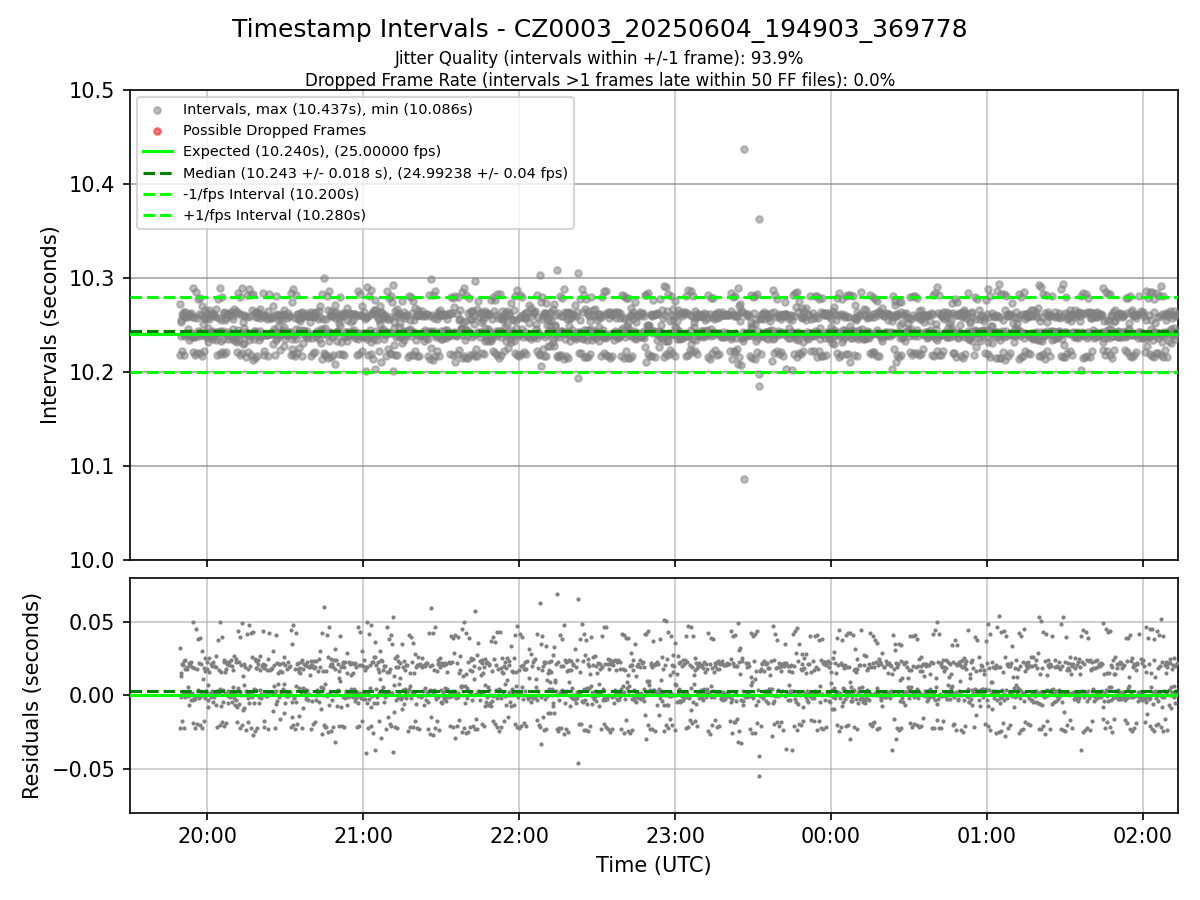The image size is (1200, 900).
Task: Click the 21:00 time tick label
Action: coord(363,834)
